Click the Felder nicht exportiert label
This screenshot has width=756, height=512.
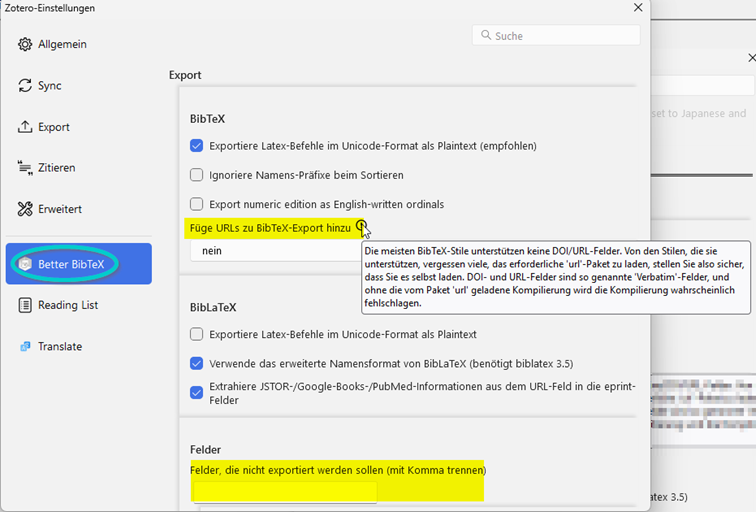point(338,470)
